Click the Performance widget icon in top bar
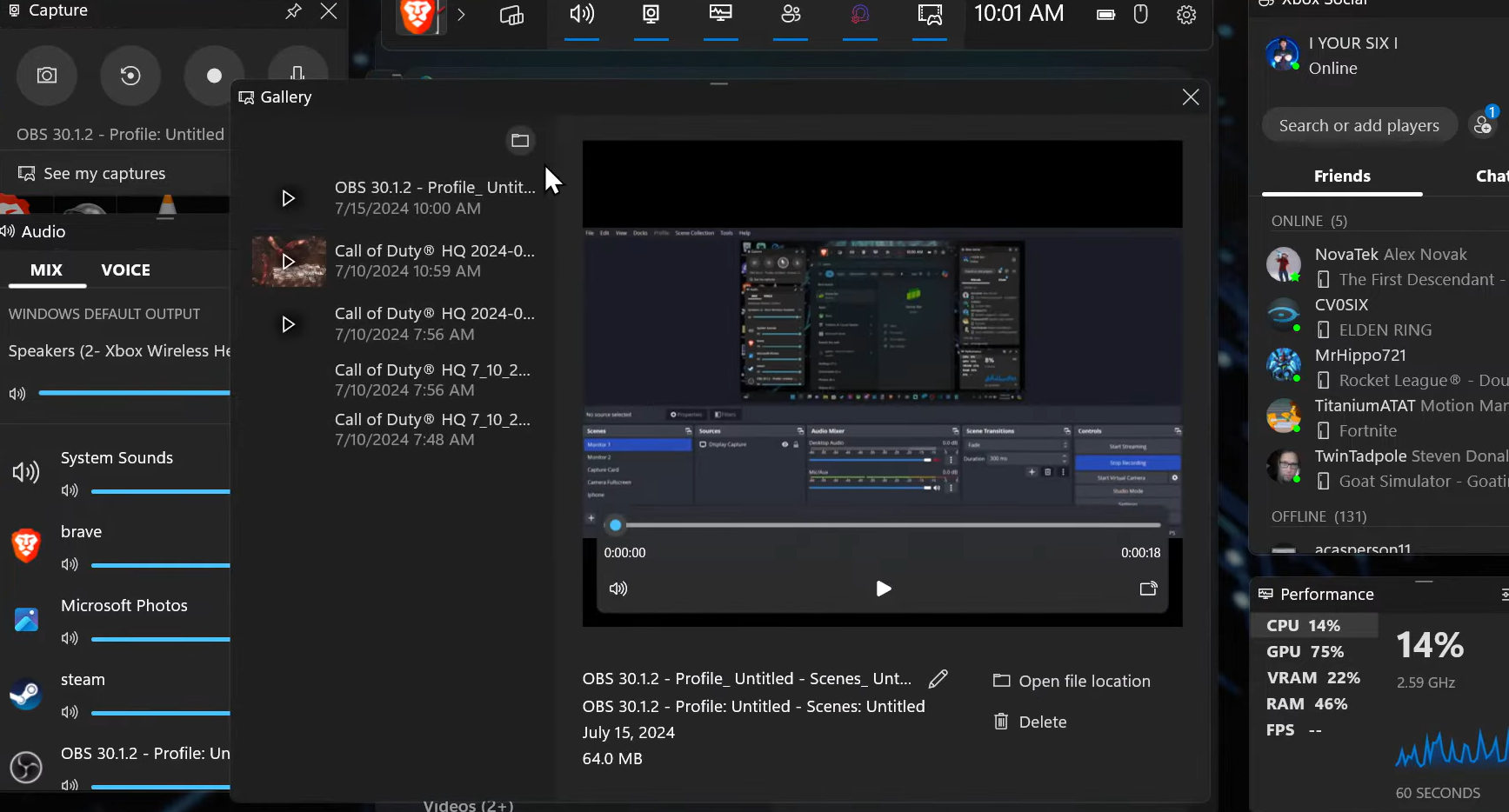1509x812 pixels. tap(721, 15)
